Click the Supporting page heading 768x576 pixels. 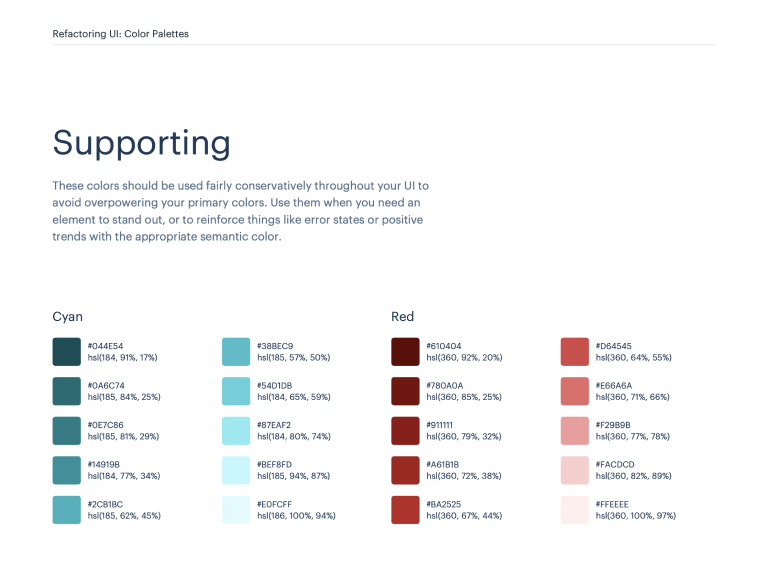pyautogui.click(x=141, y=143)
